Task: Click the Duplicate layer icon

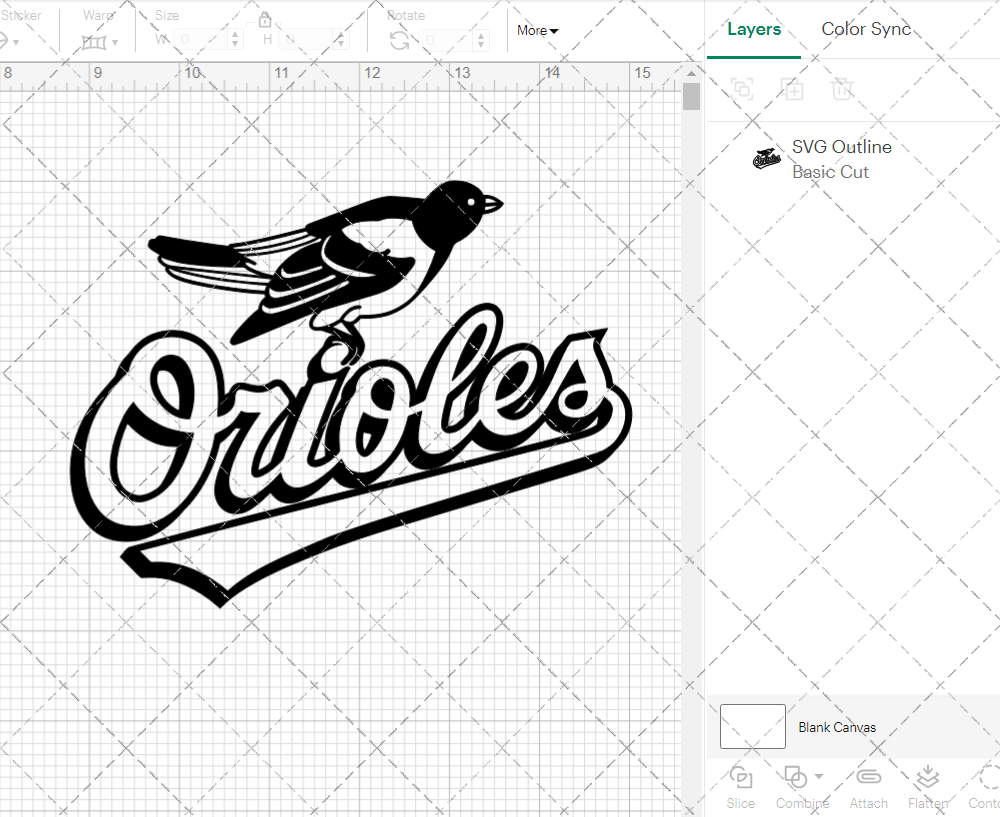Action: [x=792, y=89]
